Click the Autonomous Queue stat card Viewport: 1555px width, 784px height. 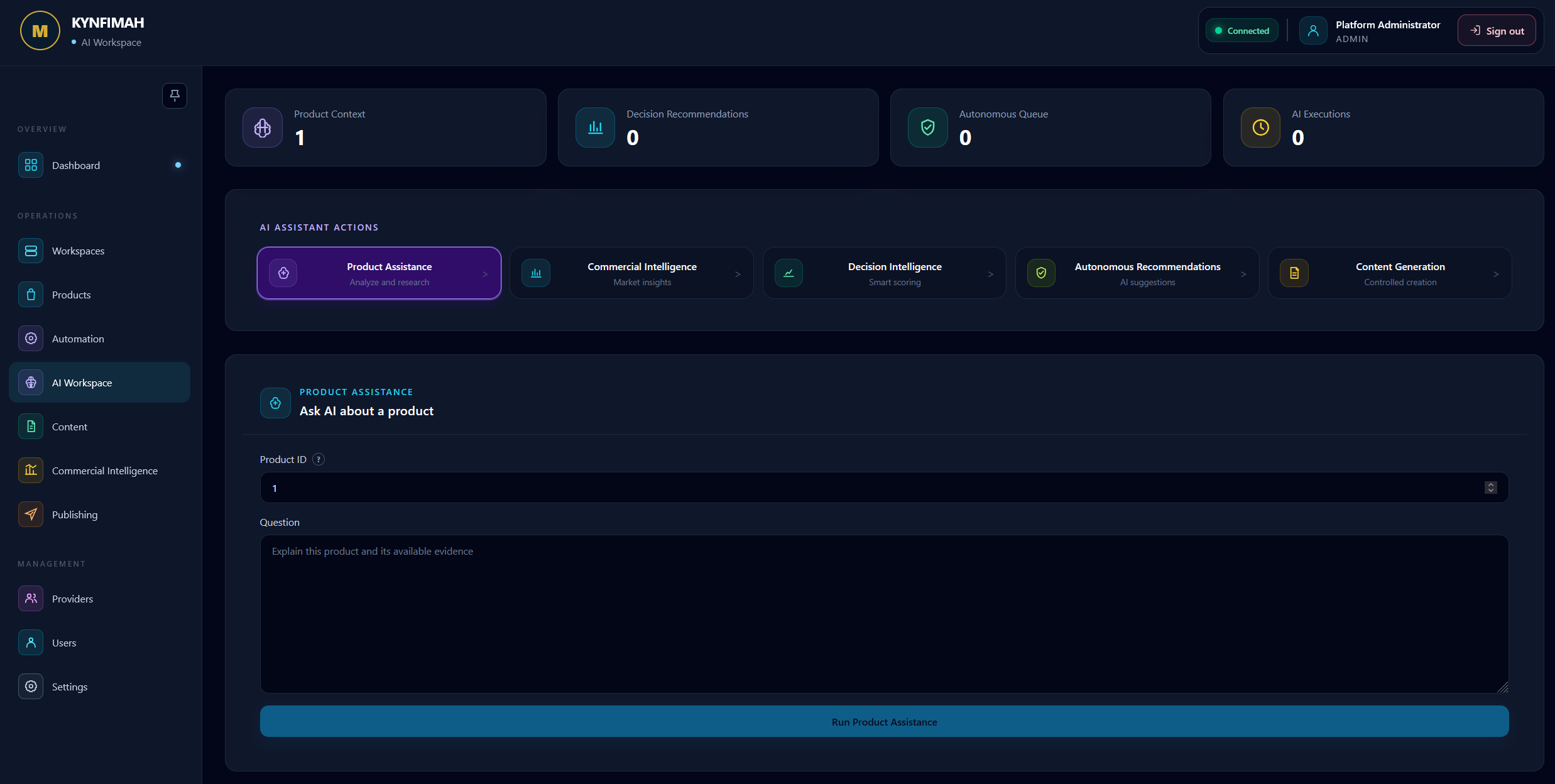(x=1050, y=128)
